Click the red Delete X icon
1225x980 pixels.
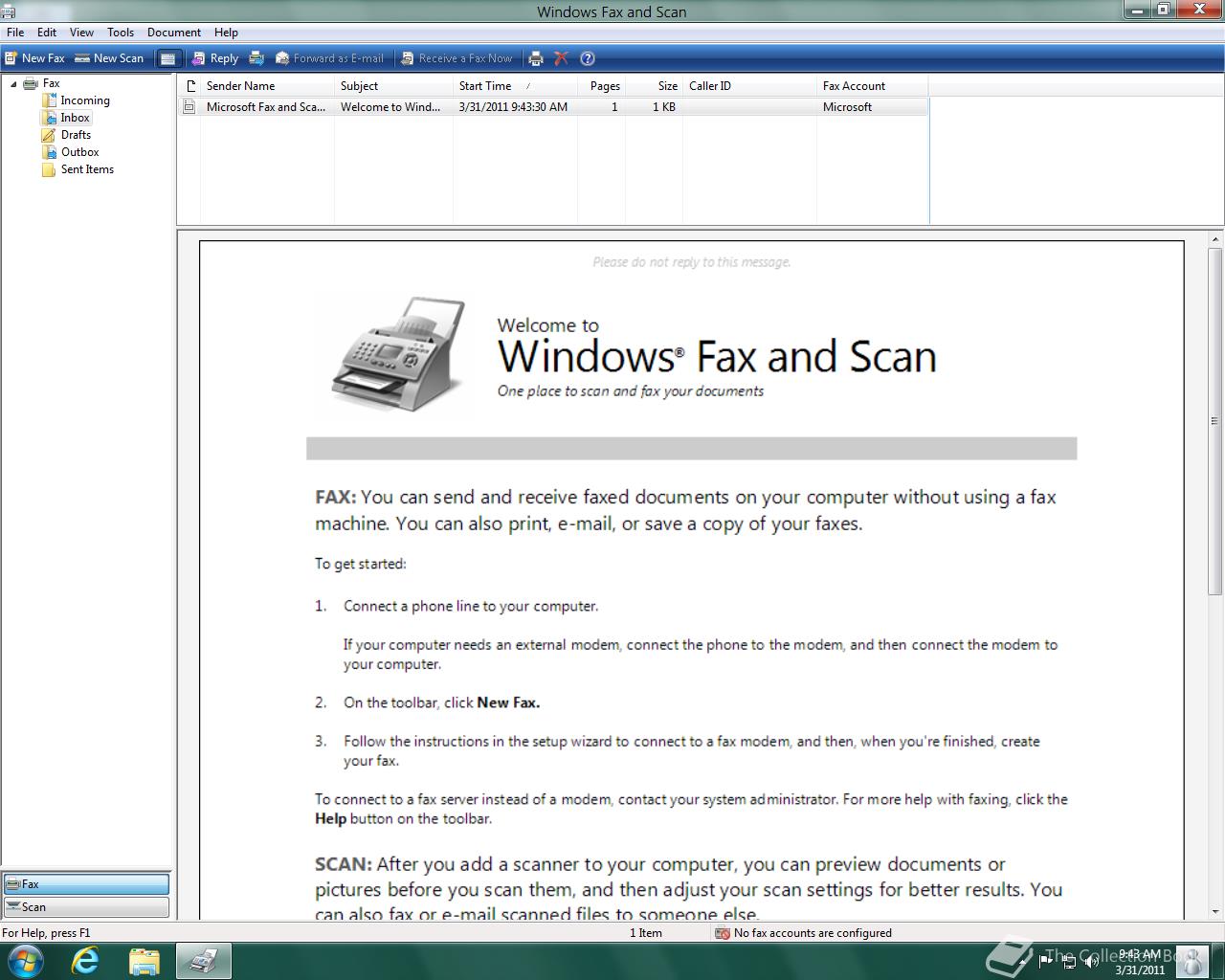coord(561,58)
